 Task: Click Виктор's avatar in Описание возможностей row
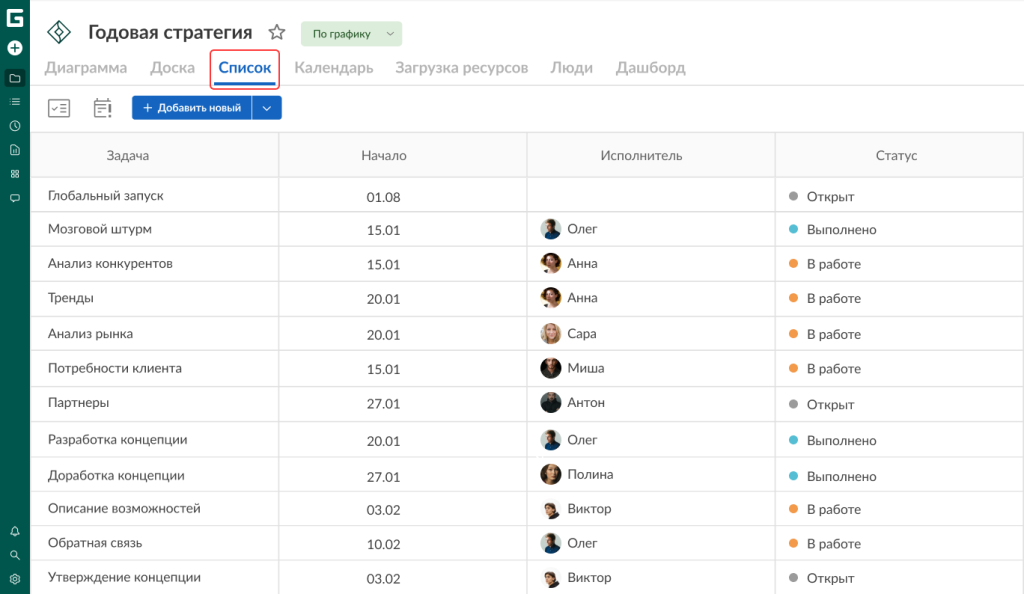(551, 509)
